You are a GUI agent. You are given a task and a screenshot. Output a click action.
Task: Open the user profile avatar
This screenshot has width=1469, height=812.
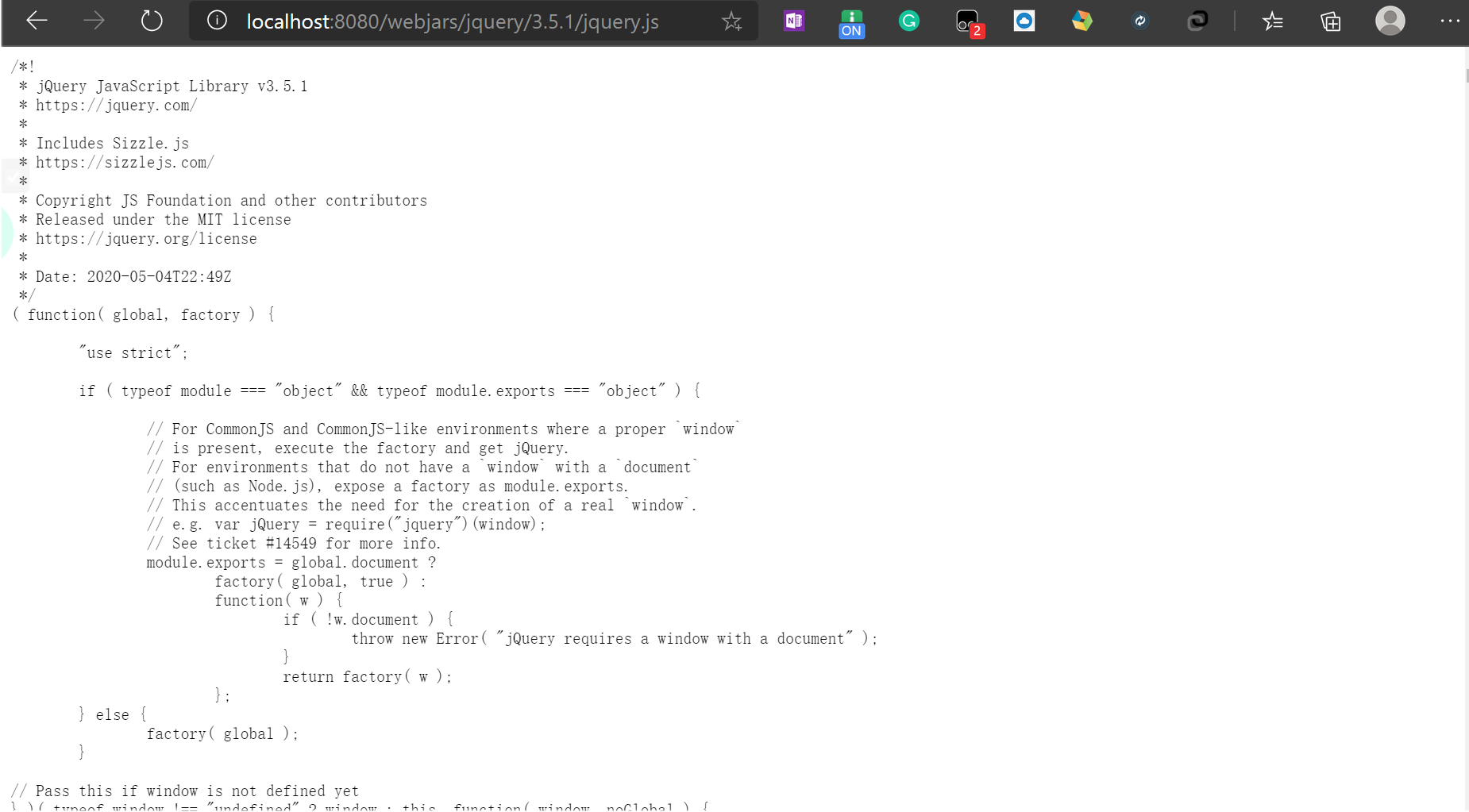pyautogui.click(x=1390, y=21)
